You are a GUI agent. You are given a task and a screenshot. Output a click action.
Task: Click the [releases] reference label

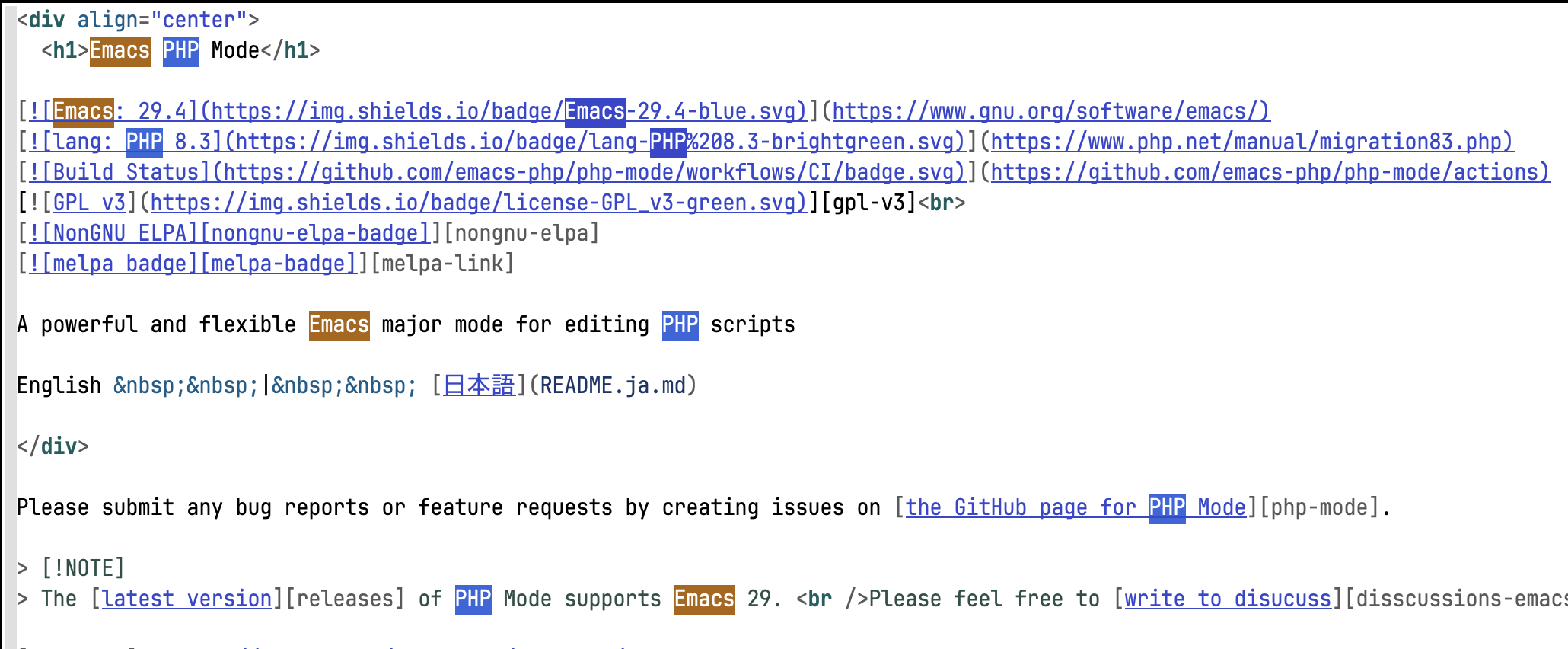click(346, 599)
